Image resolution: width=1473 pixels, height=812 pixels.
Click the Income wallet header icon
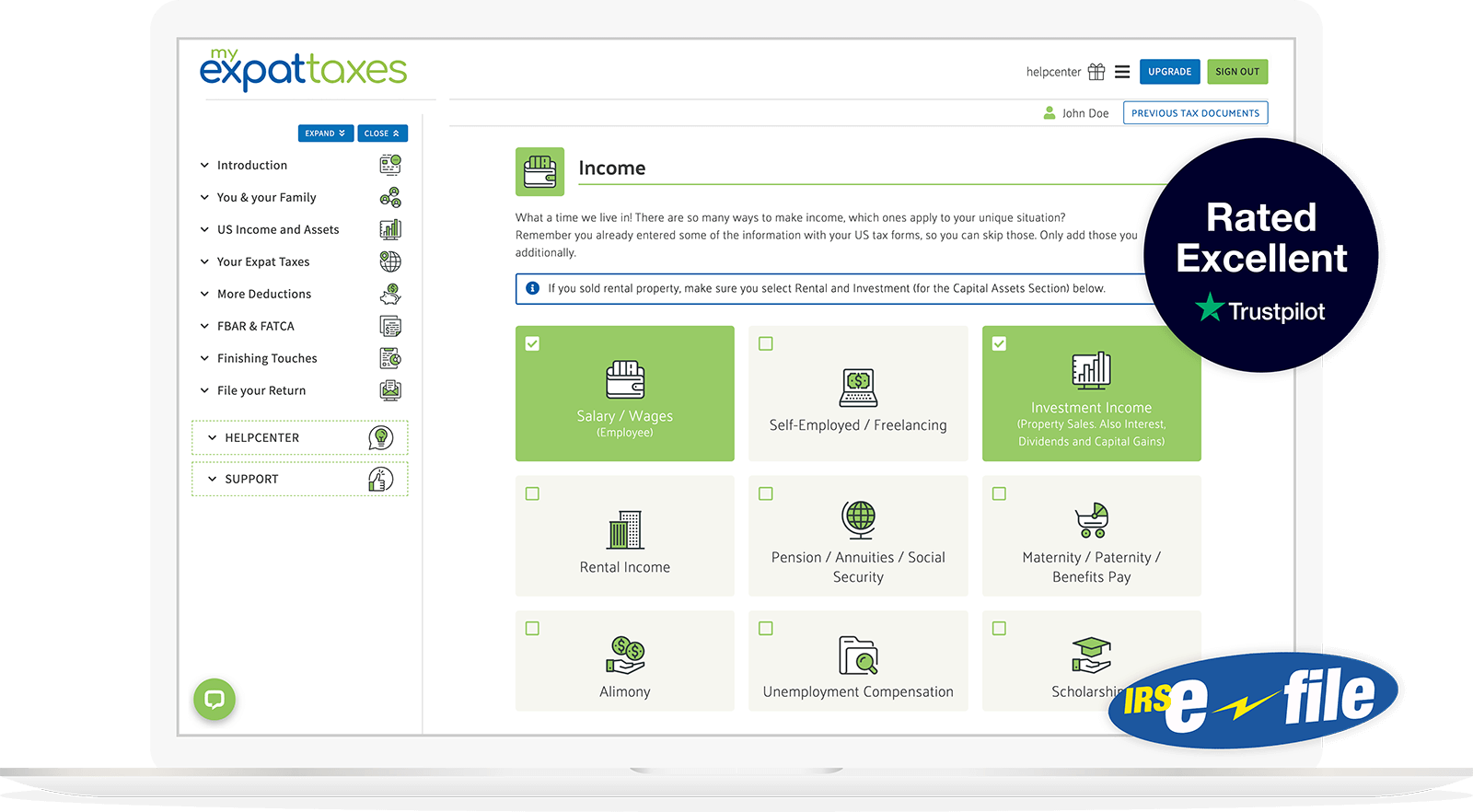[x=539, y=171]
